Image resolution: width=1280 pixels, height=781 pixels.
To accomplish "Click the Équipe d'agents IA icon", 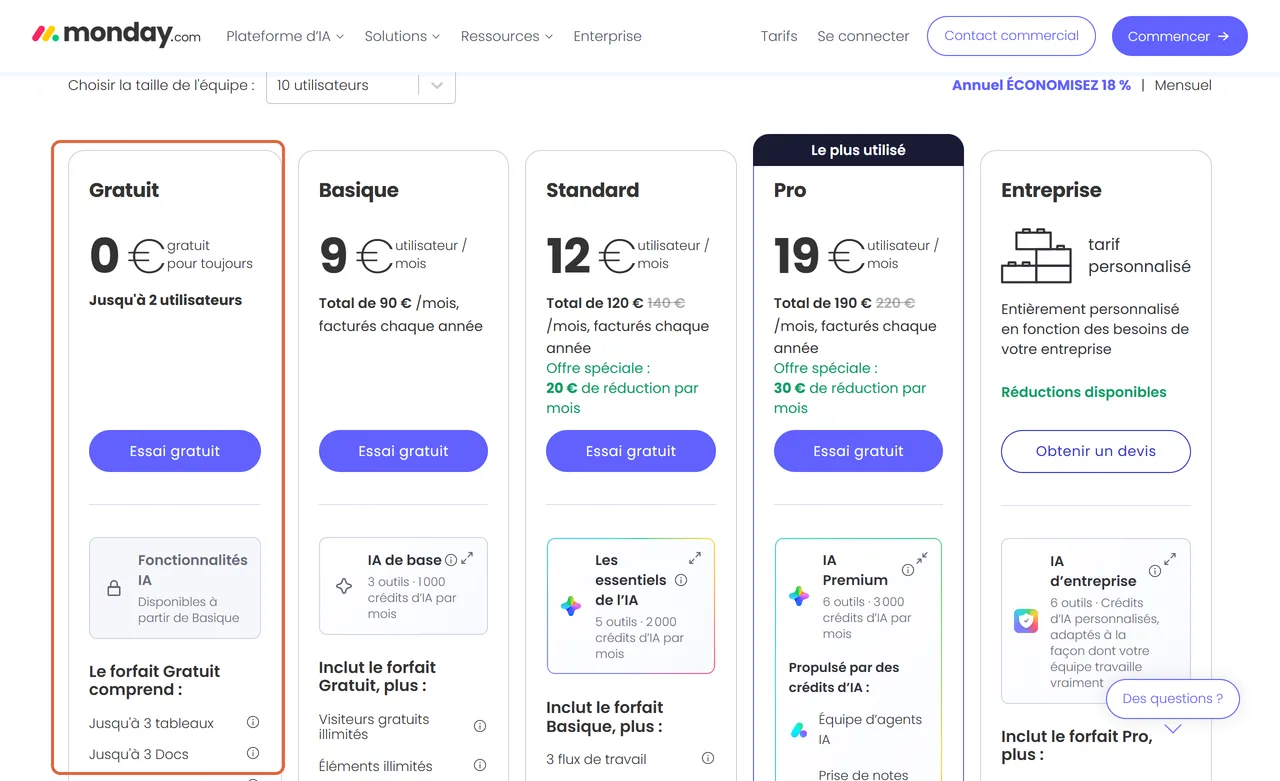I will (x=799, y=730).
